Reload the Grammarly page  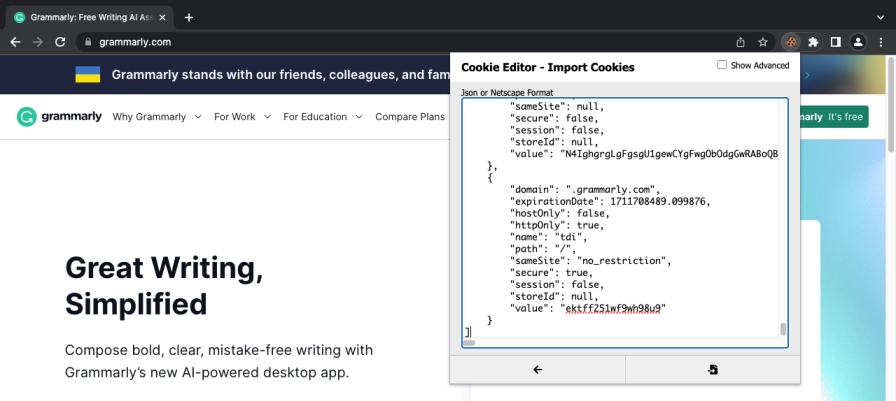pyautogui.click(x=60, y=42)
